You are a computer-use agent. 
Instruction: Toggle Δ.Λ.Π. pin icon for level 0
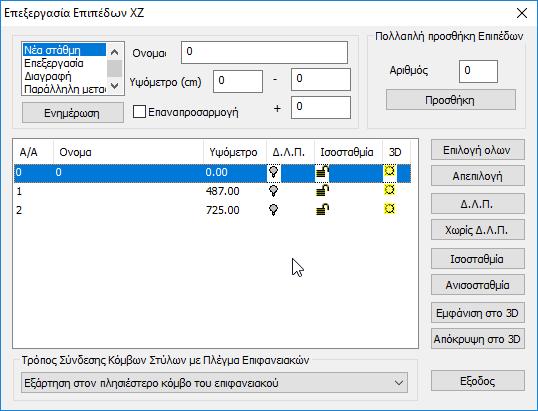273,172
